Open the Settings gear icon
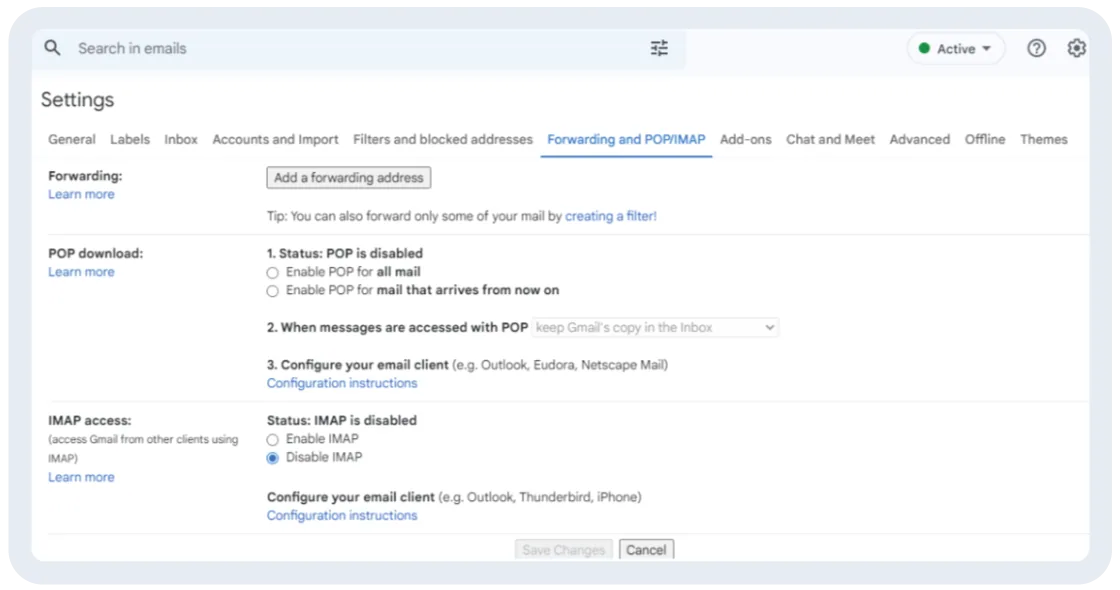This screenshot has height=590, width=1120. 1076,48
